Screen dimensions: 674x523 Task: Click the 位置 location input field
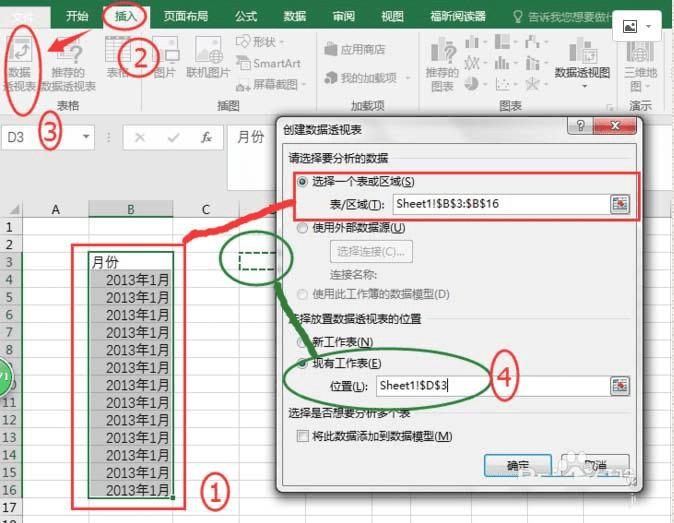point(492,386)
